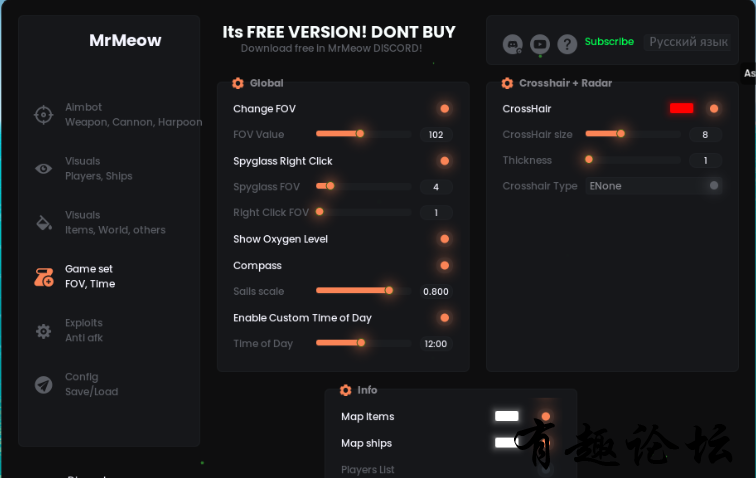Click the eye icon for Players, Ships
Image resolution: width=756 pixels, height=478 pixels.
coord(43,169)
